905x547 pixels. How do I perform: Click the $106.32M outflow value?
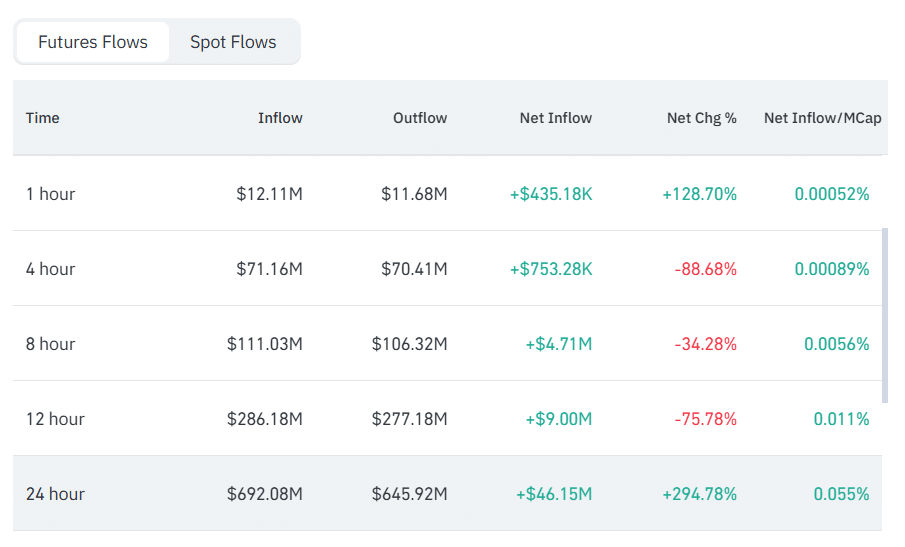tap(410, 344)
